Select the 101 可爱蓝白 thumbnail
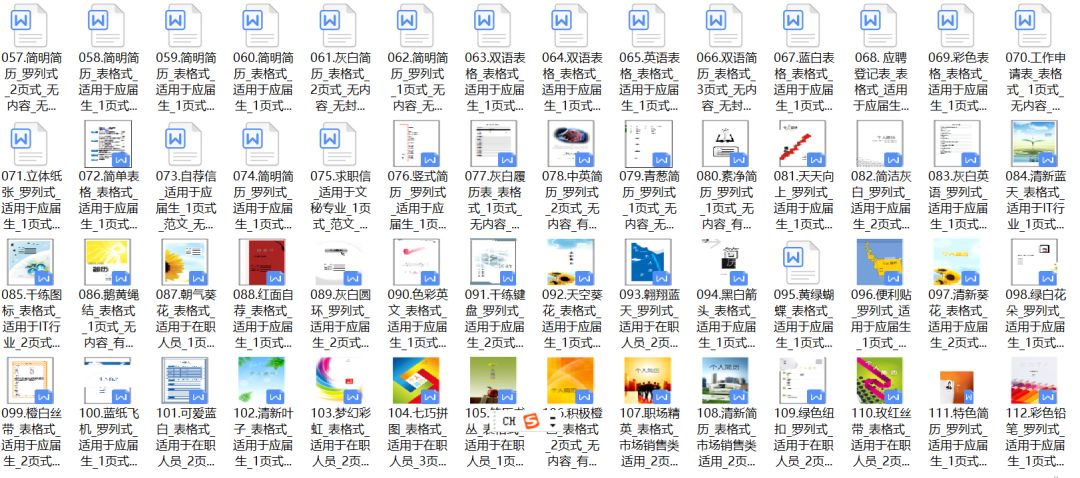The image size is (1080, 478). coord(184,380)
